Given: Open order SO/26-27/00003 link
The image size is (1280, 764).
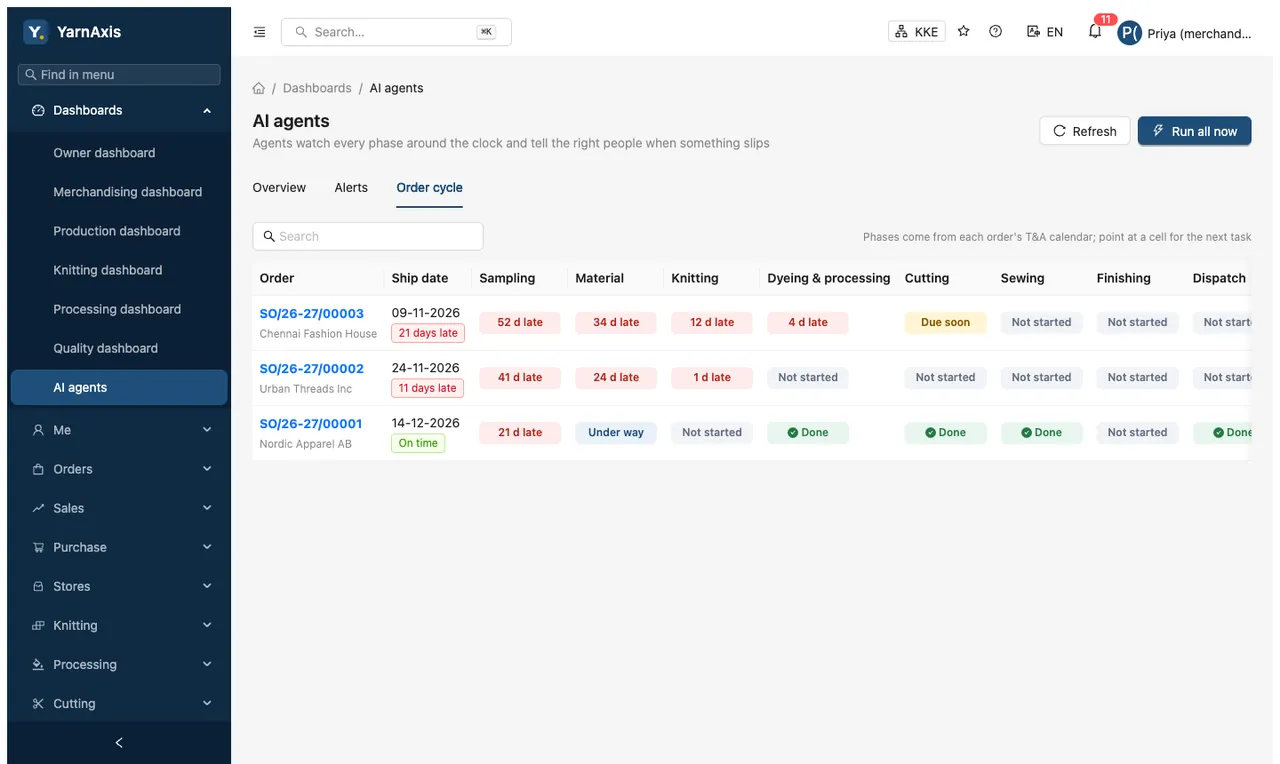Looking at the screenshot, I should [312, 313].
